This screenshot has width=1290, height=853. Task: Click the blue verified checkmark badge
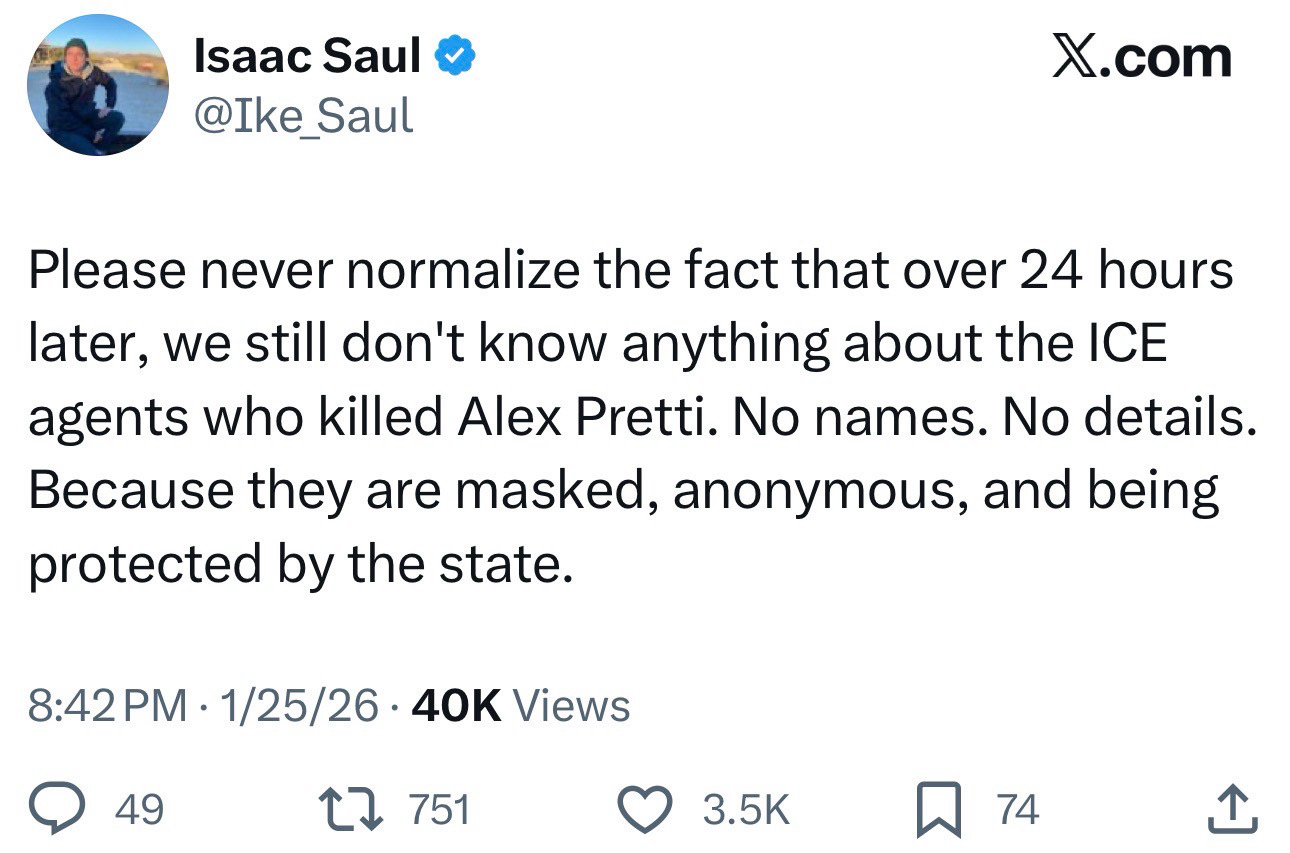(x=454, y=59)
